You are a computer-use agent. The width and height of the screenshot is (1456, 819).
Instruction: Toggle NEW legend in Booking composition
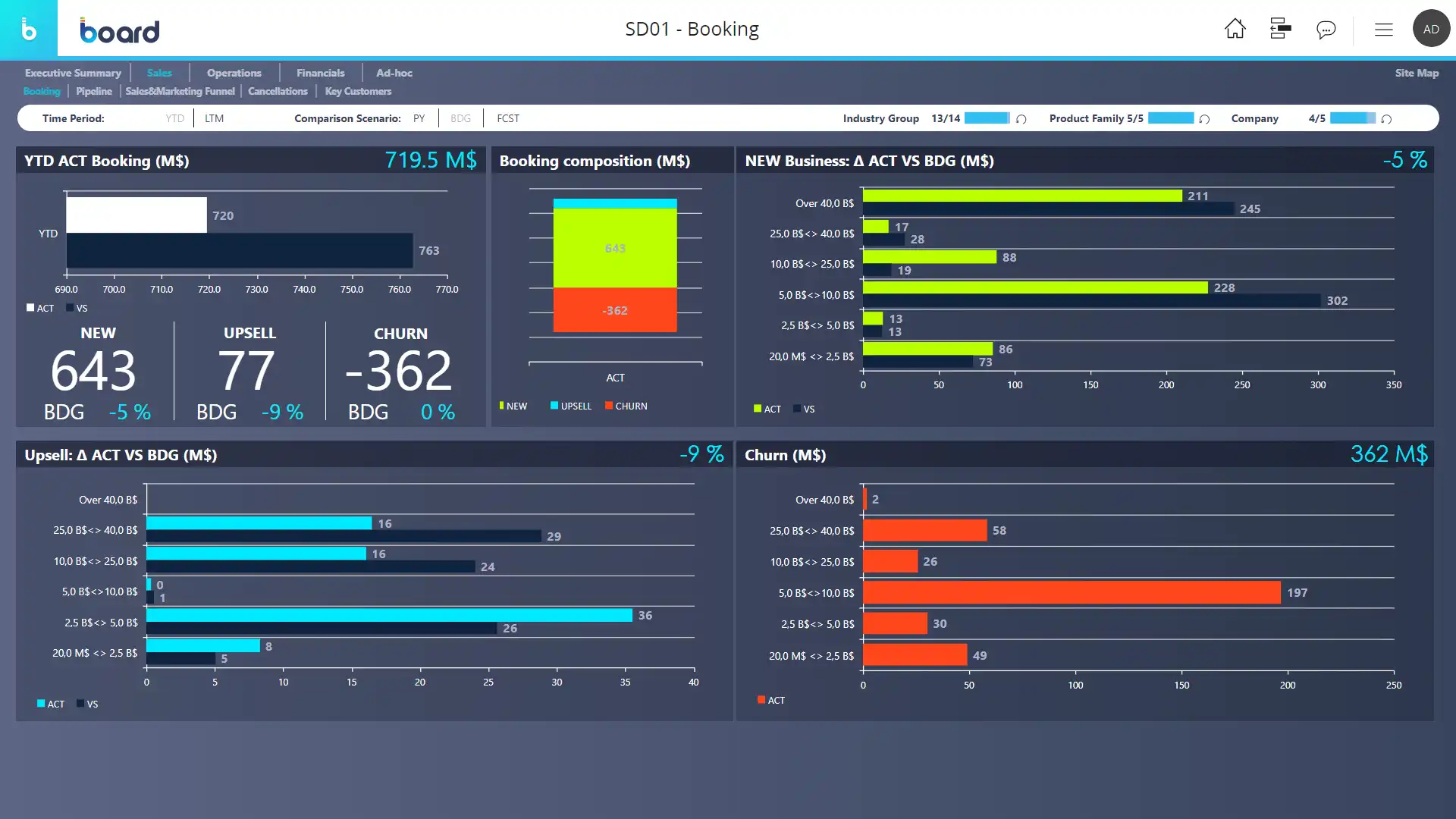pyautogui.click(x=513, y=406)
